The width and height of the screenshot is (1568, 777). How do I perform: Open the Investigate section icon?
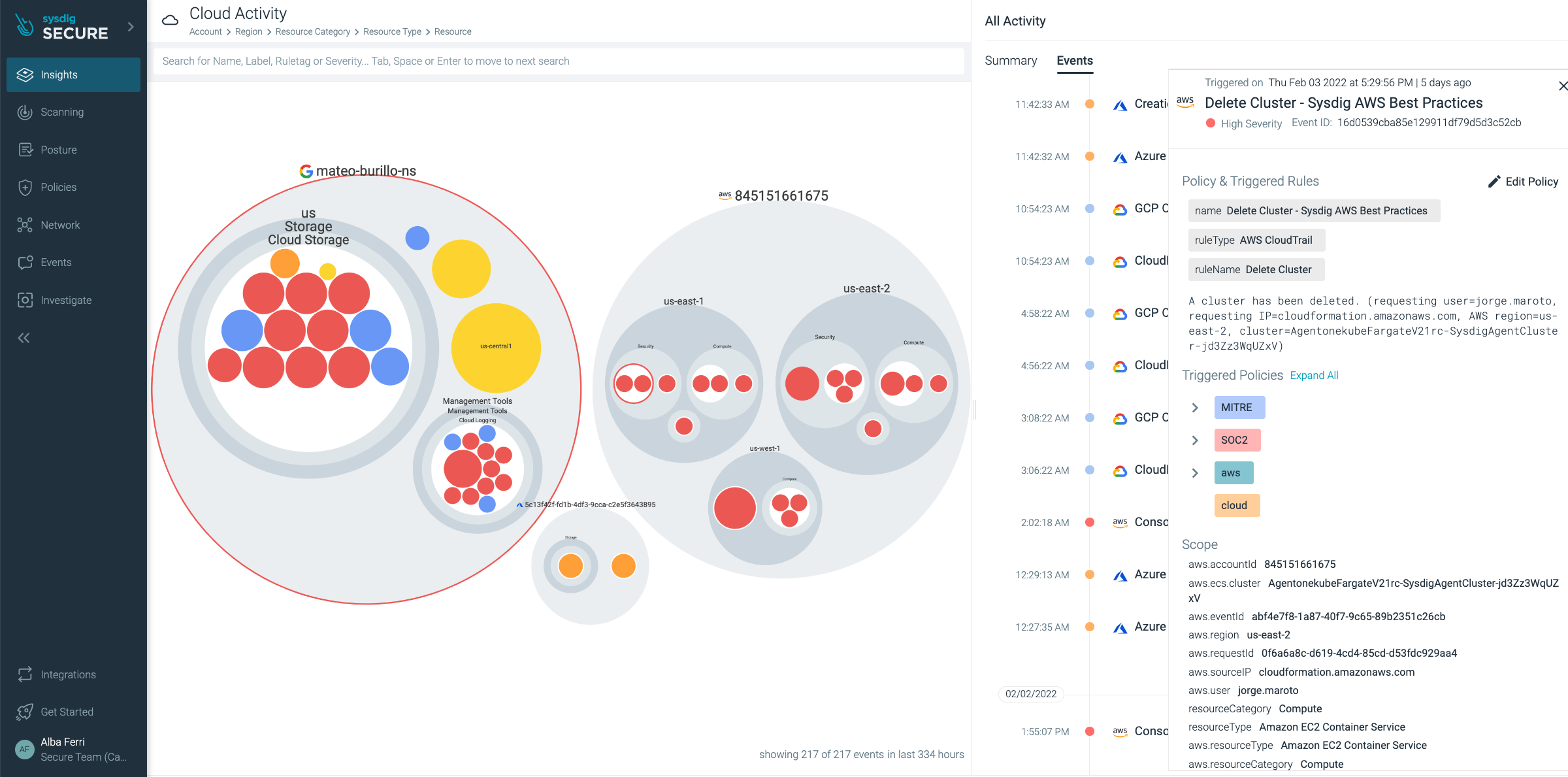click(x=25, y=300)
